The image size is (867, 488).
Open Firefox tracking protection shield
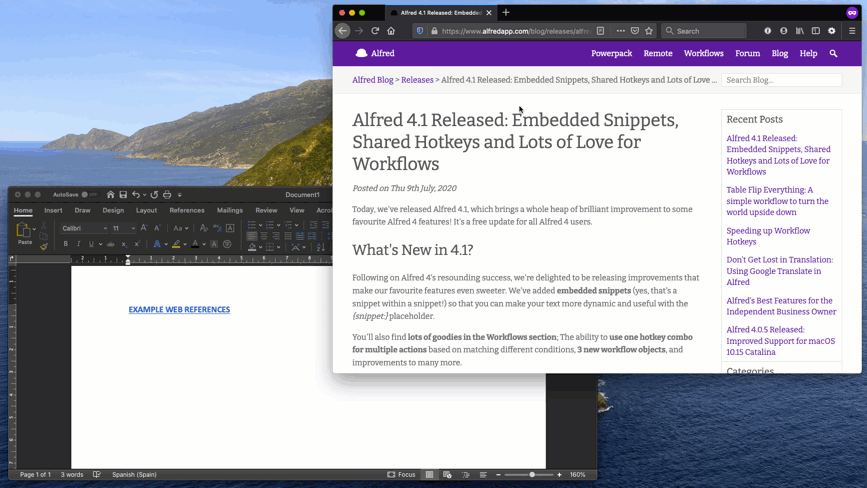point(420,31)
